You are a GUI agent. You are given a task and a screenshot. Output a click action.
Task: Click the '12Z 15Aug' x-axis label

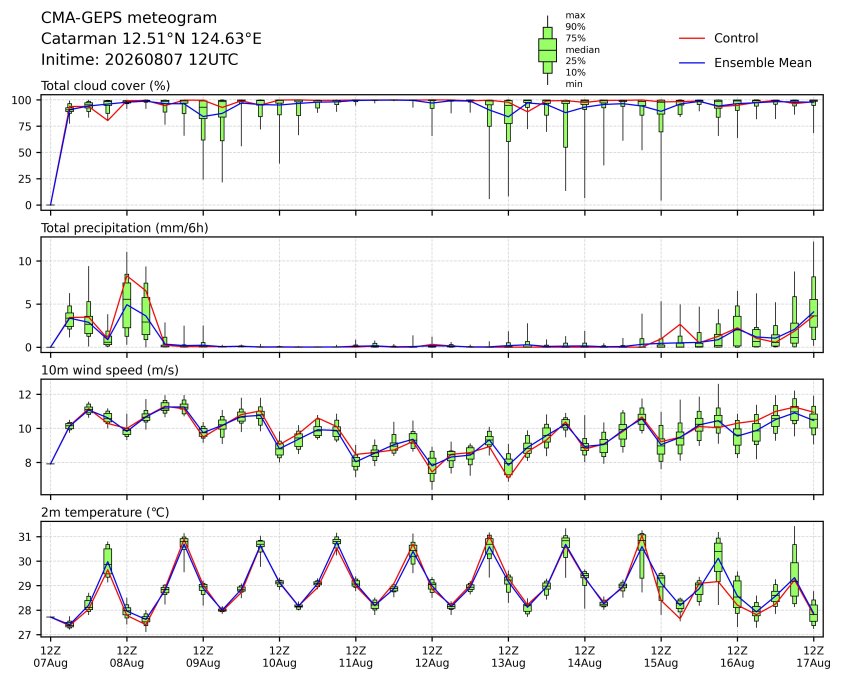pyautogui.click(x=661, y=657)
